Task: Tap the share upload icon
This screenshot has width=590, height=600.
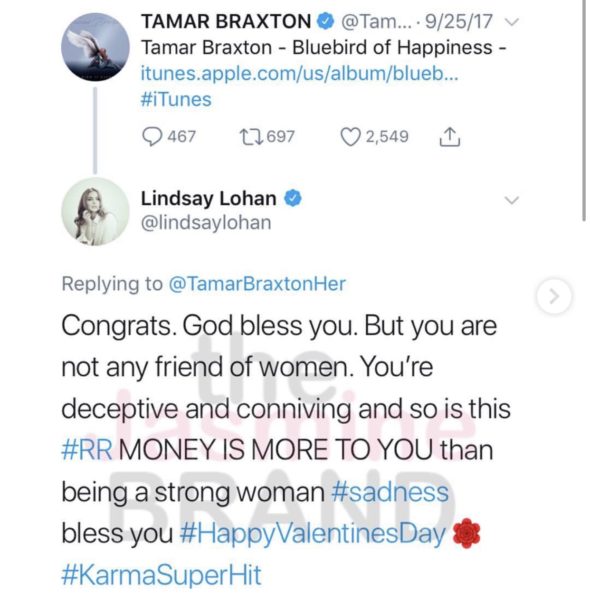Action: point(450,137)
